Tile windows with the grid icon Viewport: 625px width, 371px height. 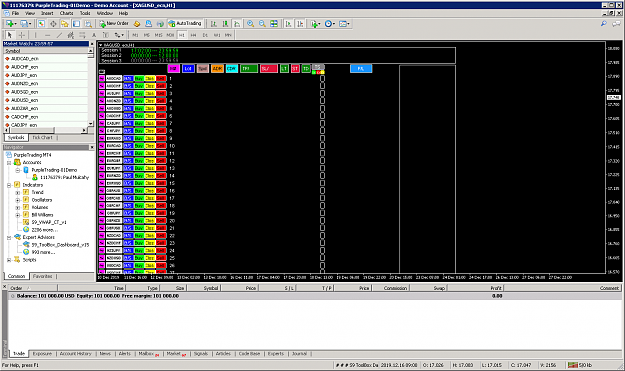click(x=274, y=24)
